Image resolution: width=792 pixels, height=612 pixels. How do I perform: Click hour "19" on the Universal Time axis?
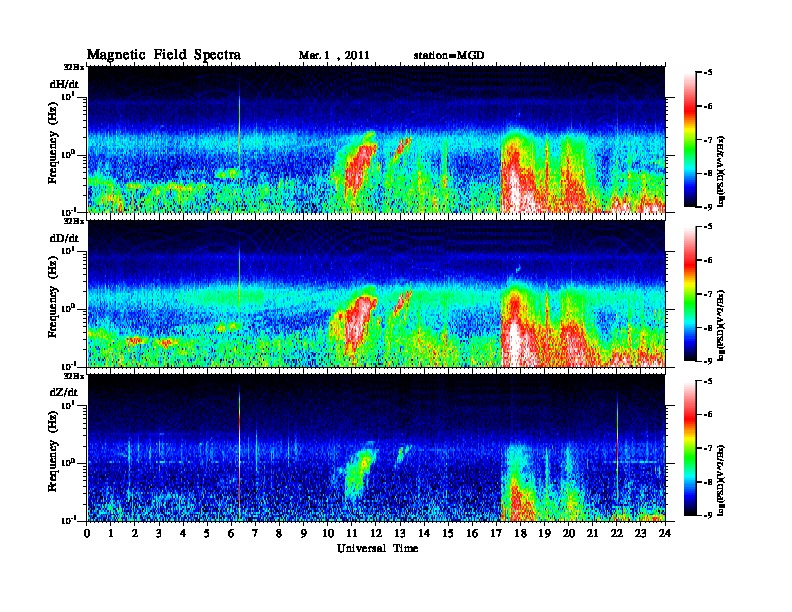[544, 533]
